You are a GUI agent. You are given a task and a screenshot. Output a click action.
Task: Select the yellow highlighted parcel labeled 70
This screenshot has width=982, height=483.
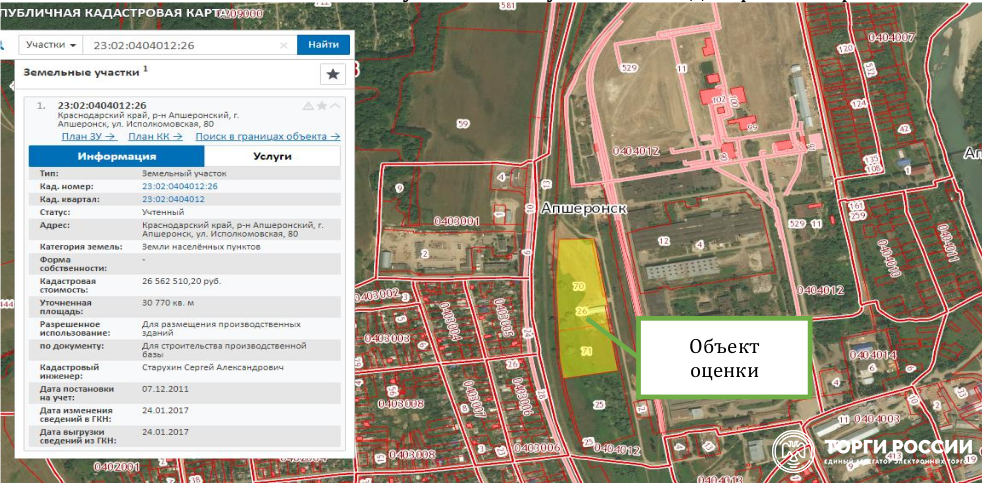pyautogui.click(x=579, y=286)
